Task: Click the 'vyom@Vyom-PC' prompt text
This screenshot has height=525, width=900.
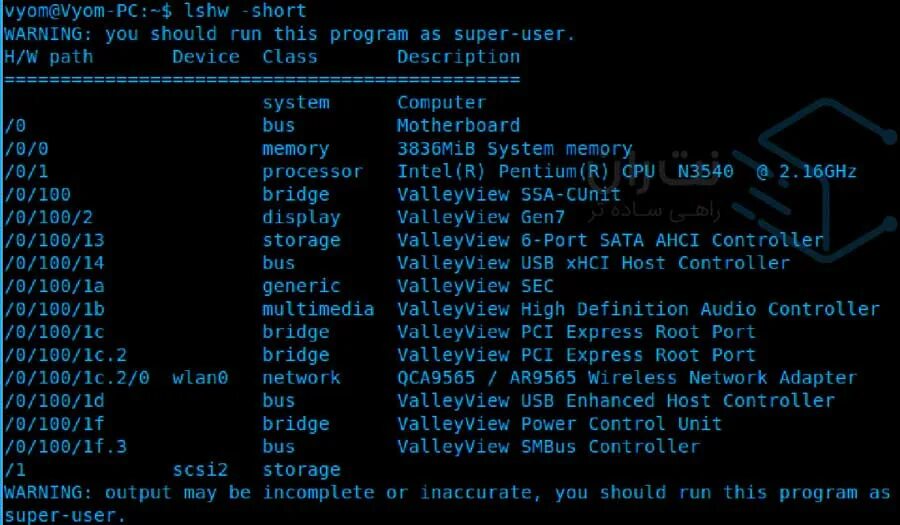Action: (x=65, y=11)
